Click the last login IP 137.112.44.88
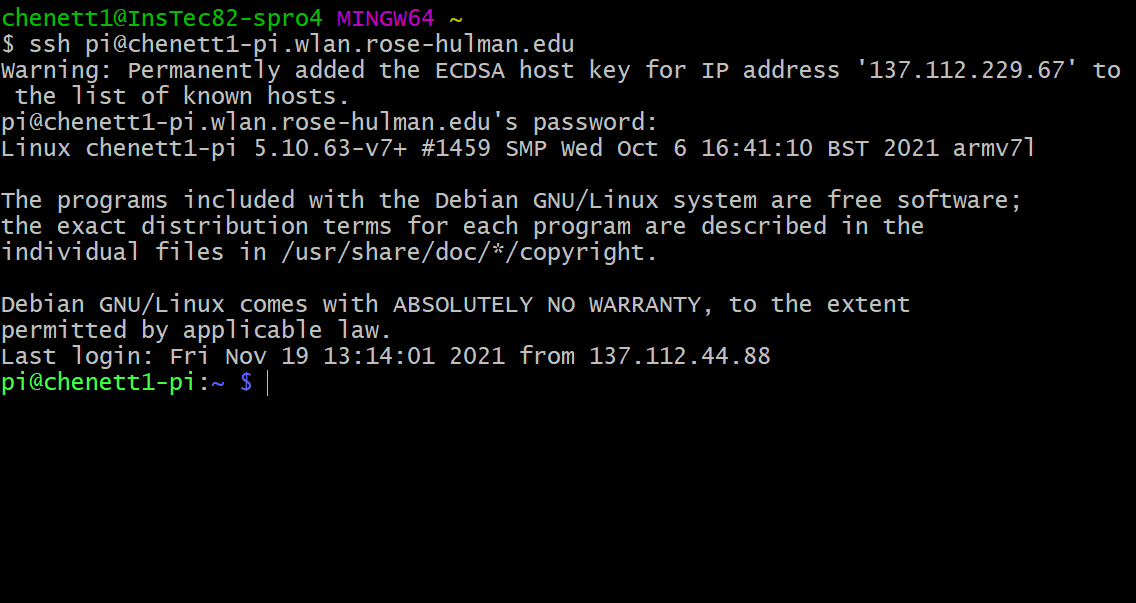This screenshot has height=603, width=1136. [x=679, y=356]
